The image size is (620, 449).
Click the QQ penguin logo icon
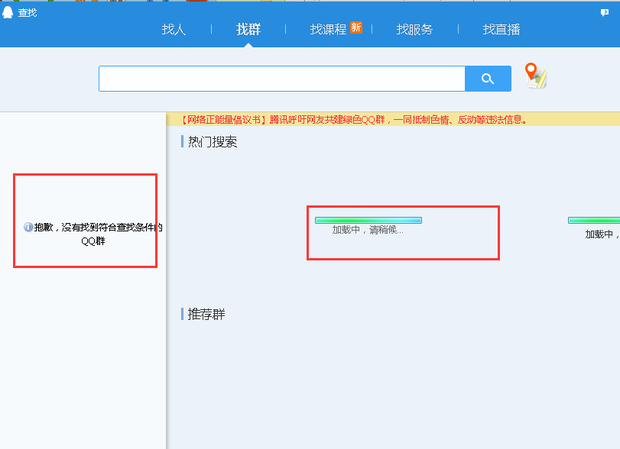tap(8, 12)
